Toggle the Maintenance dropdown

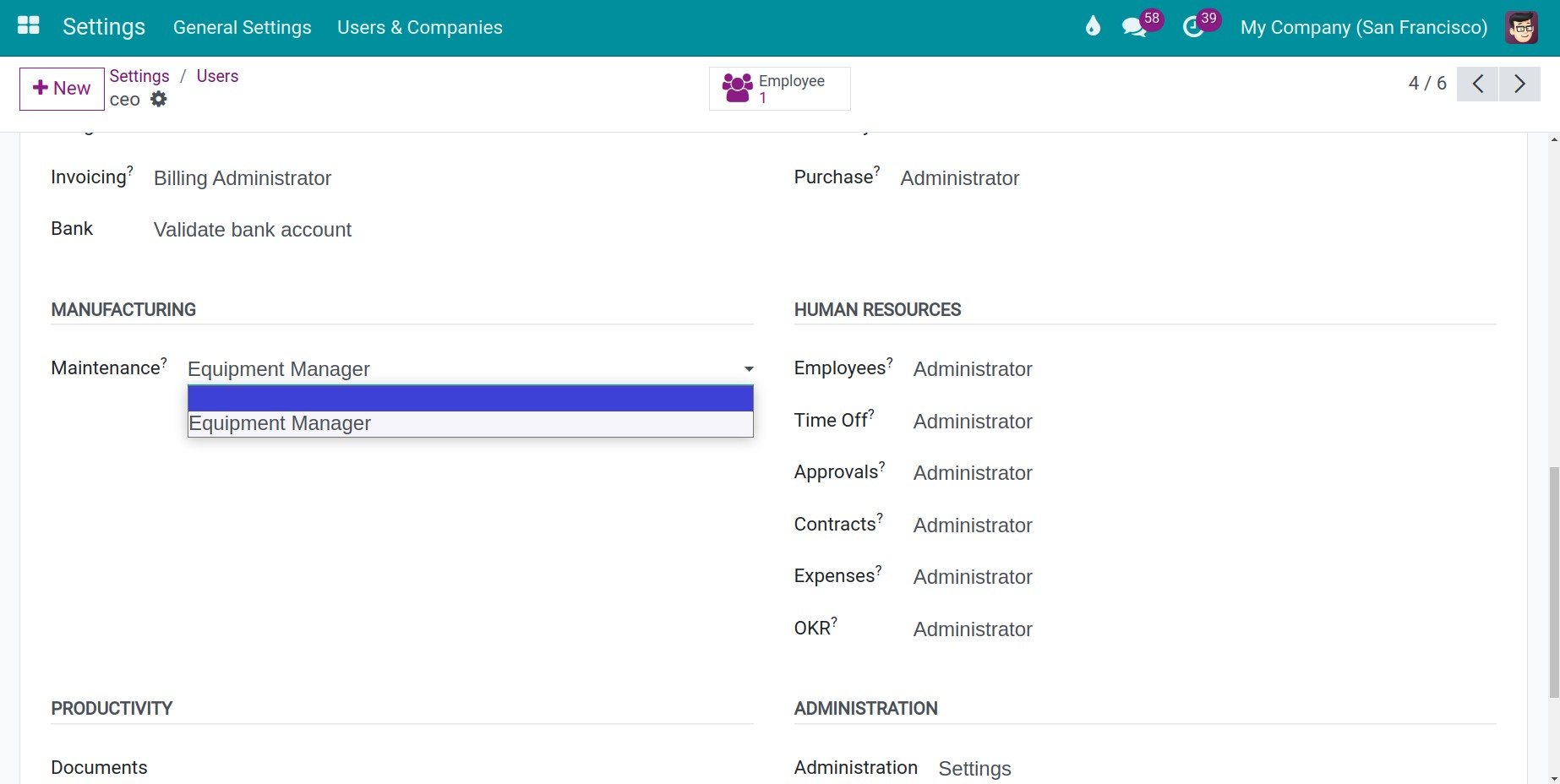pos(471,369)
